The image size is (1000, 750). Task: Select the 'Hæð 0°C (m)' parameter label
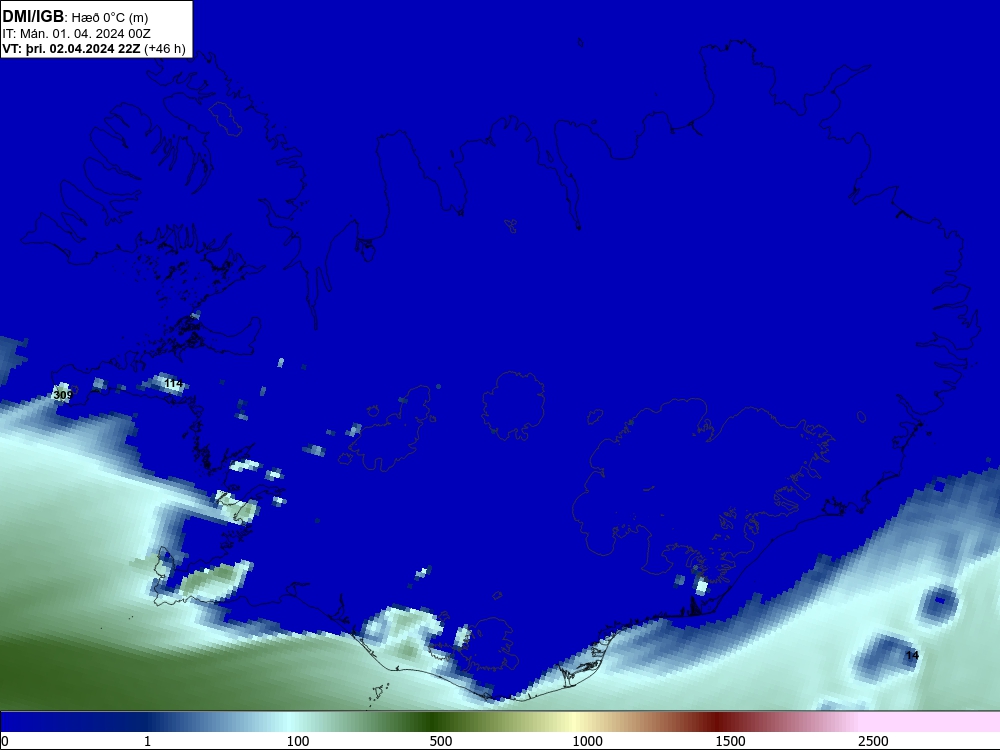click(110, 17)
